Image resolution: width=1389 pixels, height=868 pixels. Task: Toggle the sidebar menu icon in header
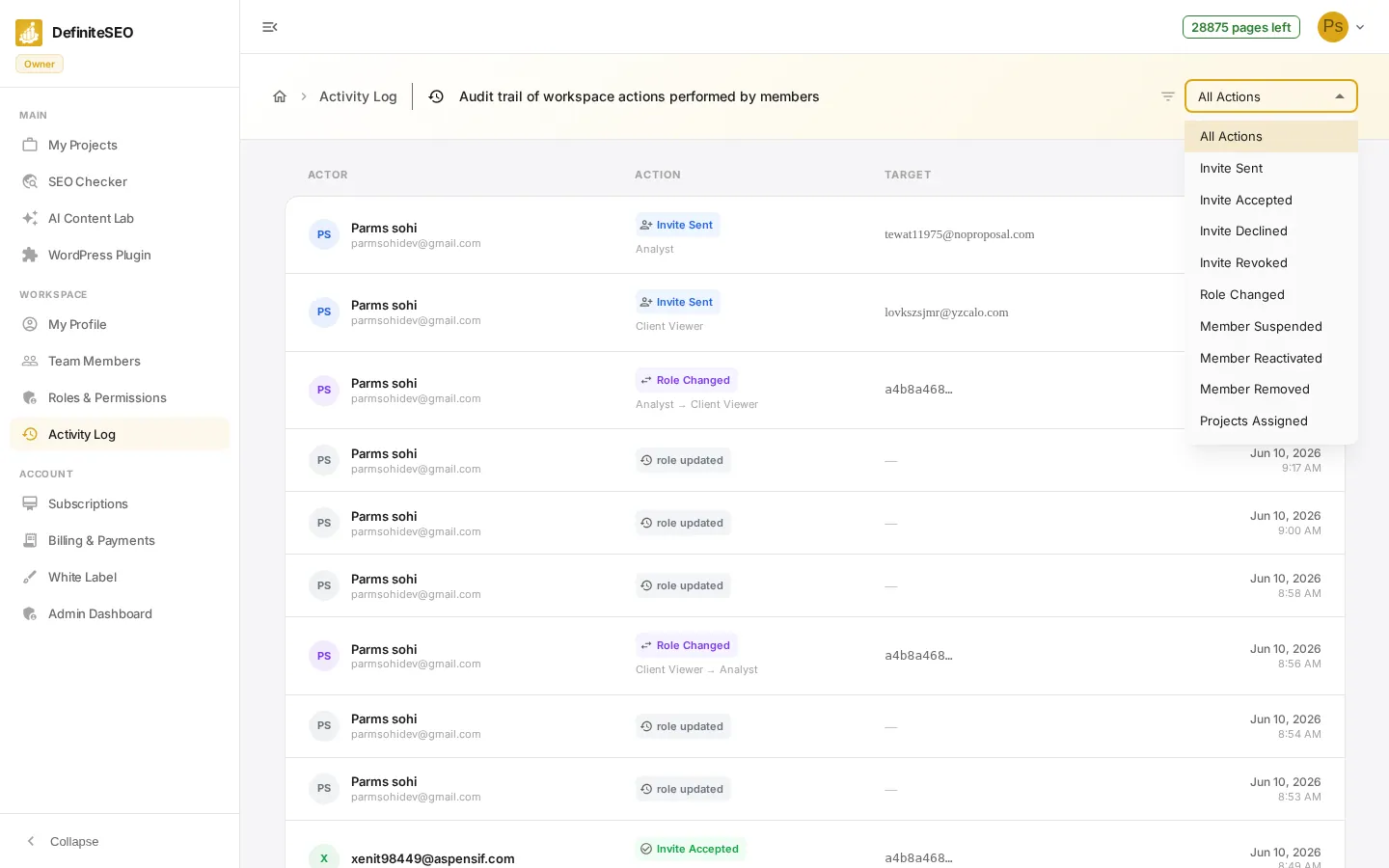click(270, 27)
